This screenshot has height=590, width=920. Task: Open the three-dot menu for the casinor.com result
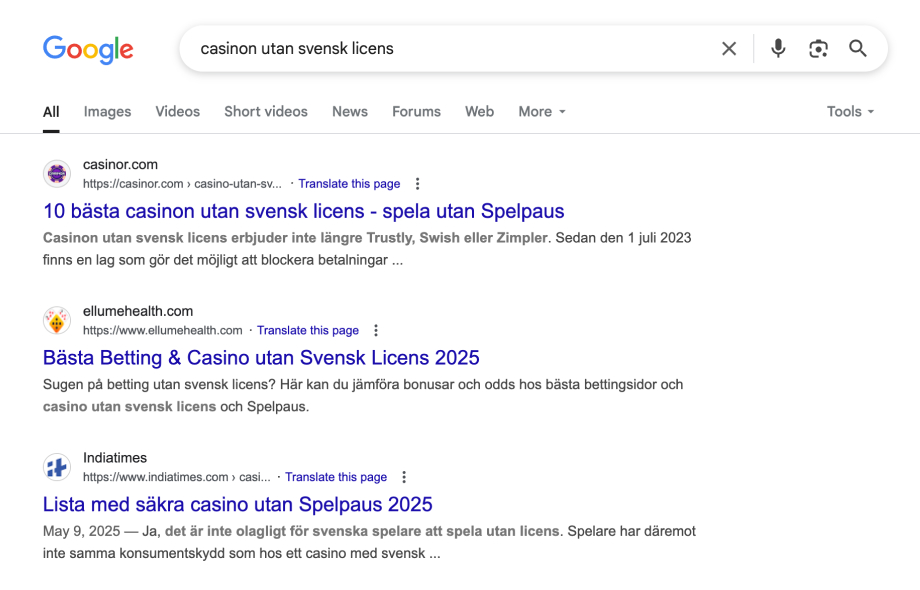[417, 184]
